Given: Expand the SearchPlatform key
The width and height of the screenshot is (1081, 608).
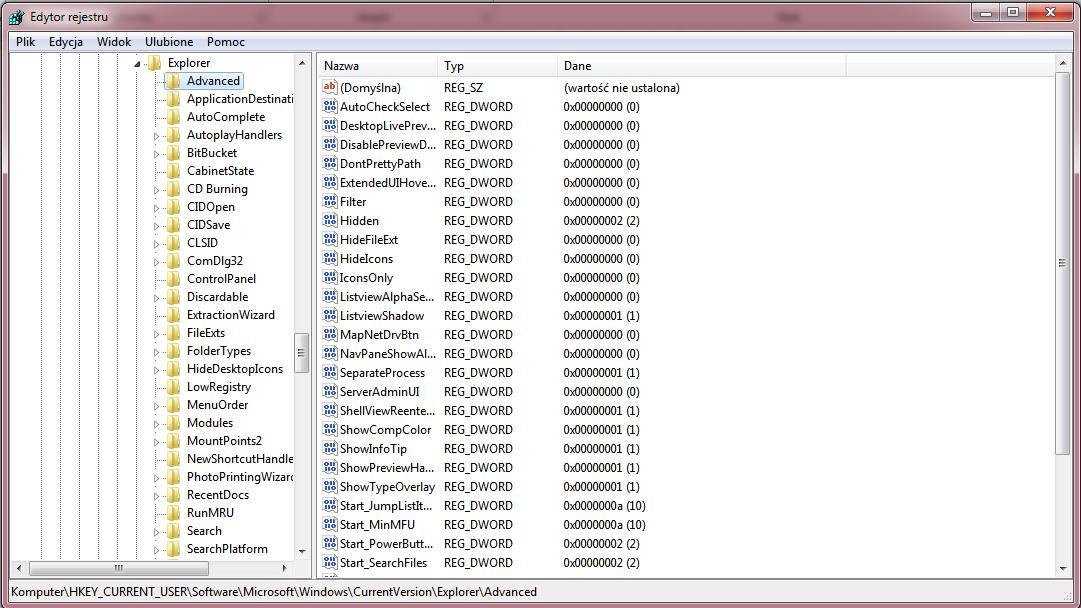Looking at the screenshot, I should click(156, 549).
